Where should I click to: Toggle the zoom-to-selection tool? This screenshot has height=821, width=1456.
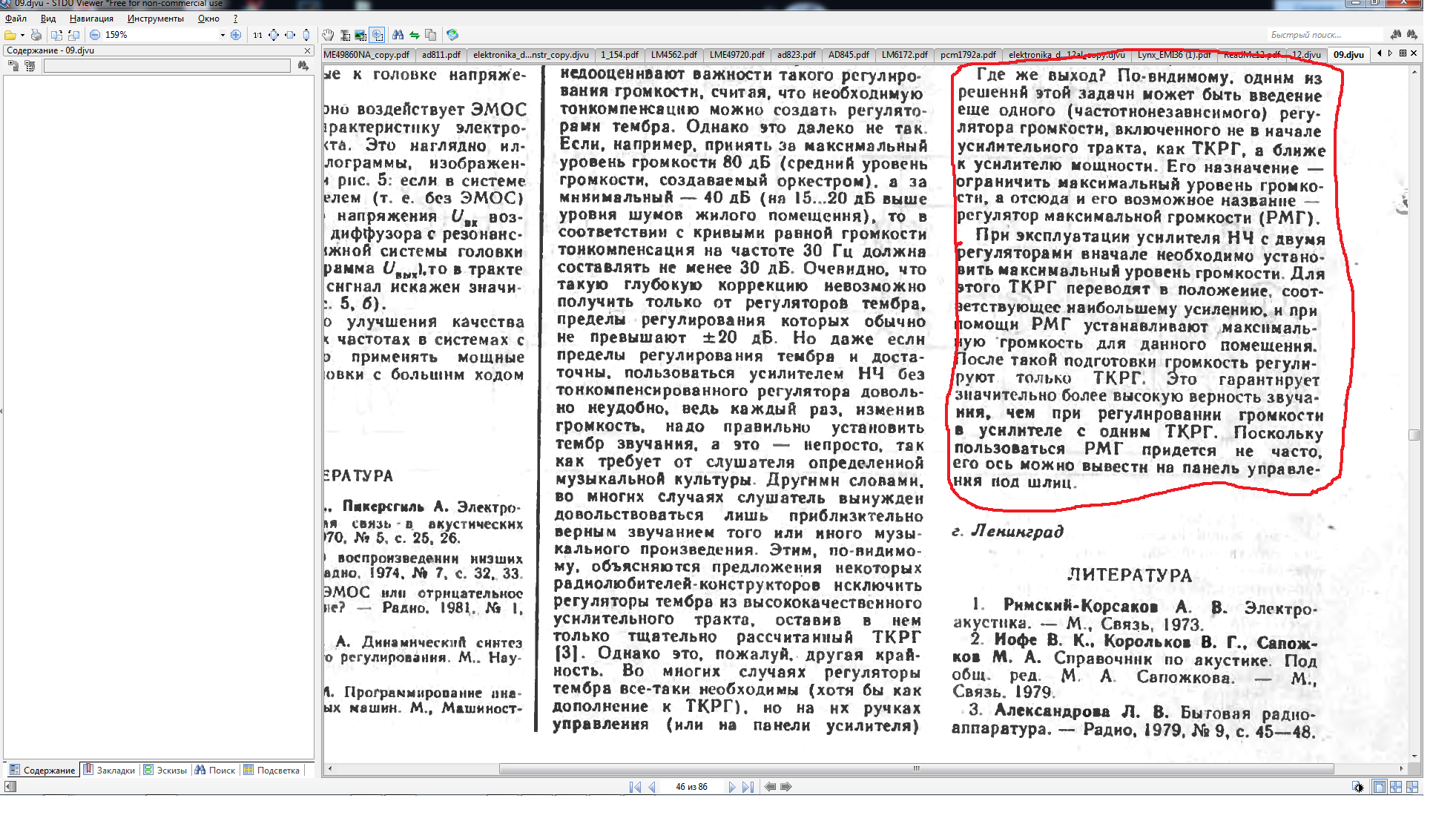378,35
